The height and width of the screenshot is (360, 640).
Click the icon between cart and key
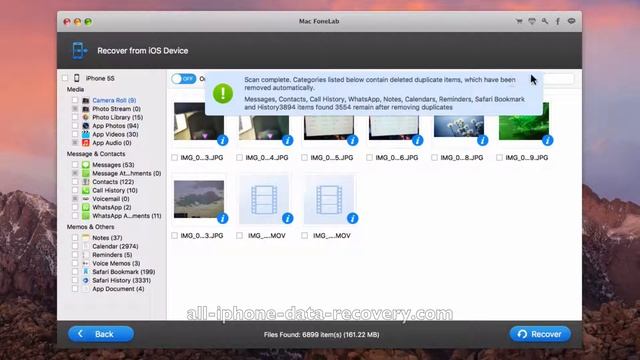[x=532, y=21]
